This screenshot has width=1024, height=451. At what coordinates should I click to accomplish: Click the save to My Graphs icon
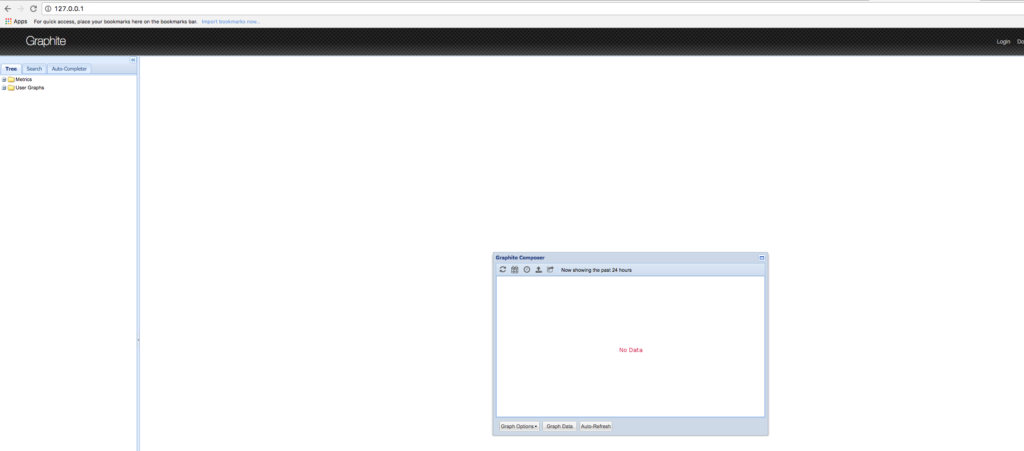click(551, 270)
